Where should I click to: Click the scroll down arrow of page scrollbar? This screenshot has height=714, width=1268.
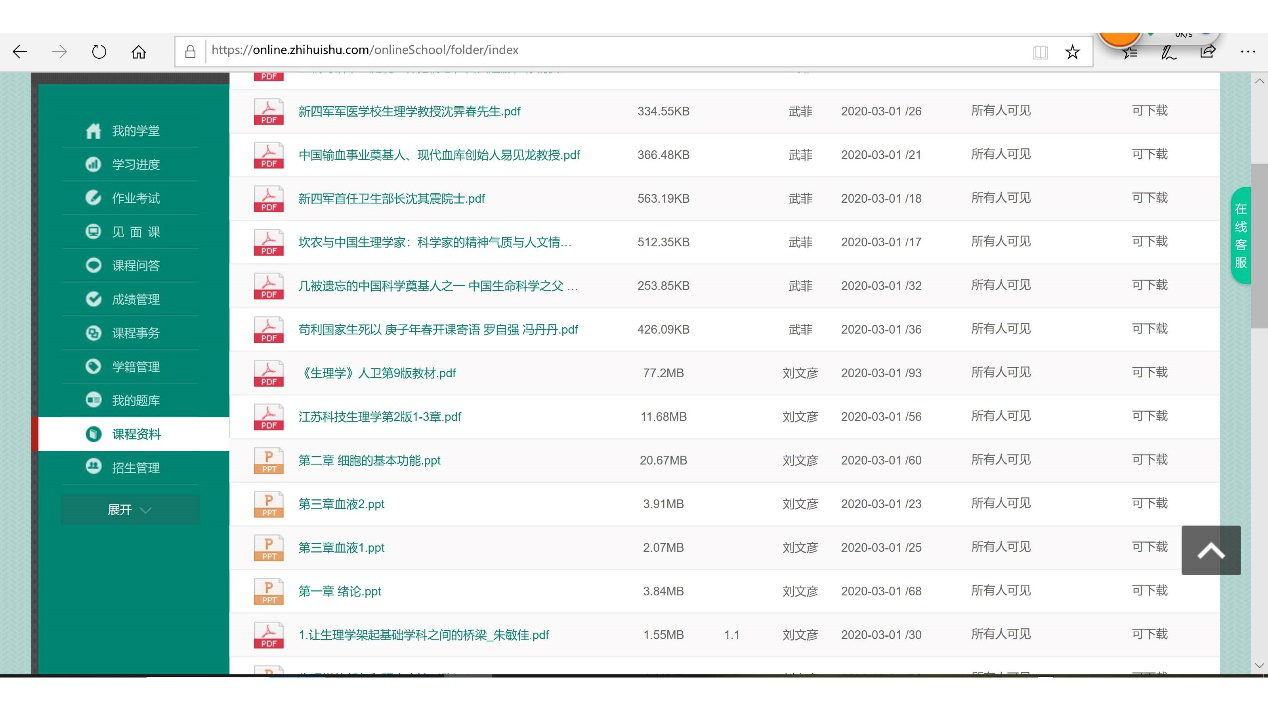pyautogui.click(x=1259, y=664)
